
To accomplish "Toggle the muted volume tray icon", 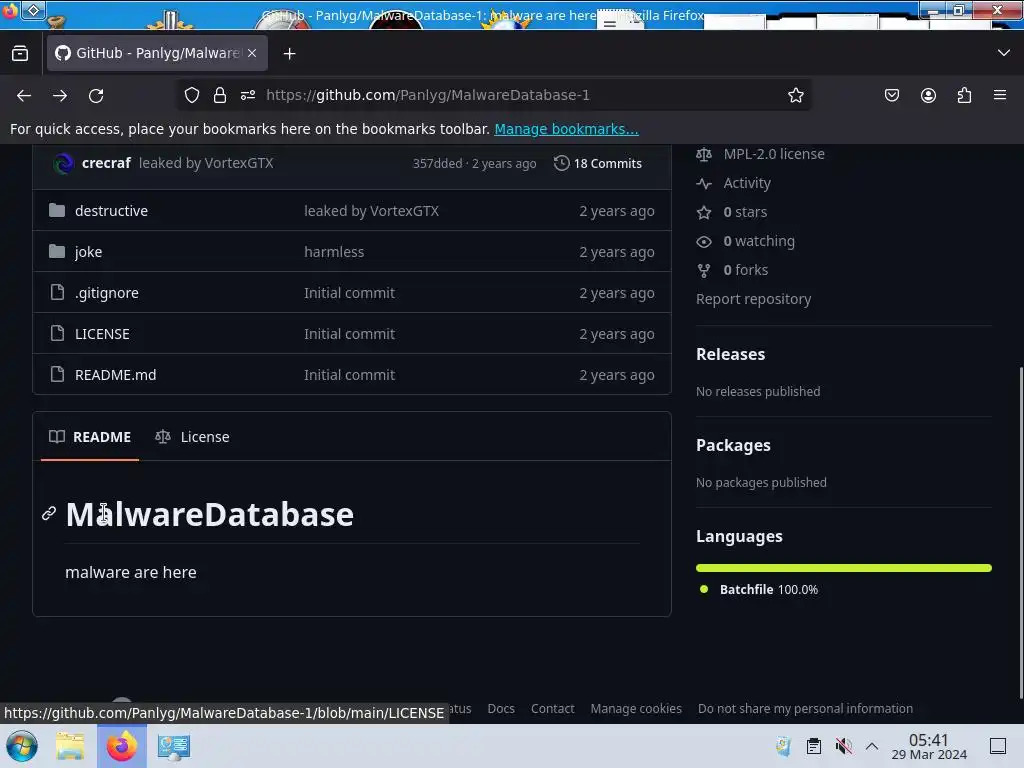I will (x=843, y=746).
